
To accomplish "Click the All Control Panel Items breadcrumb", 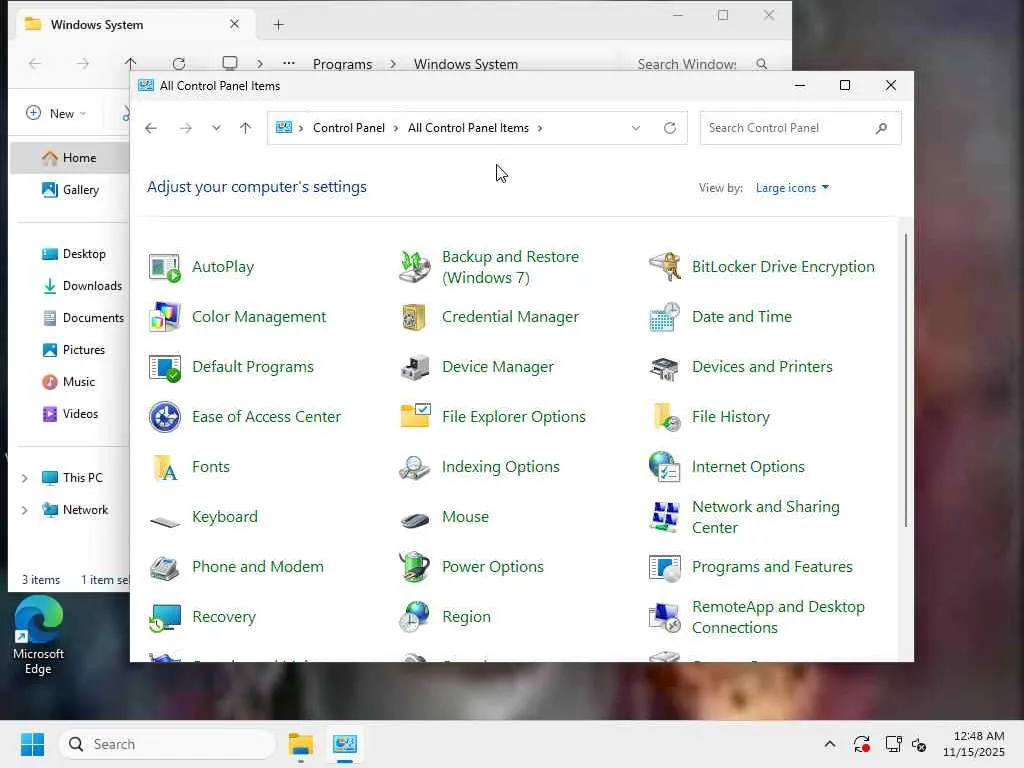I will click(x=468, y=128).
